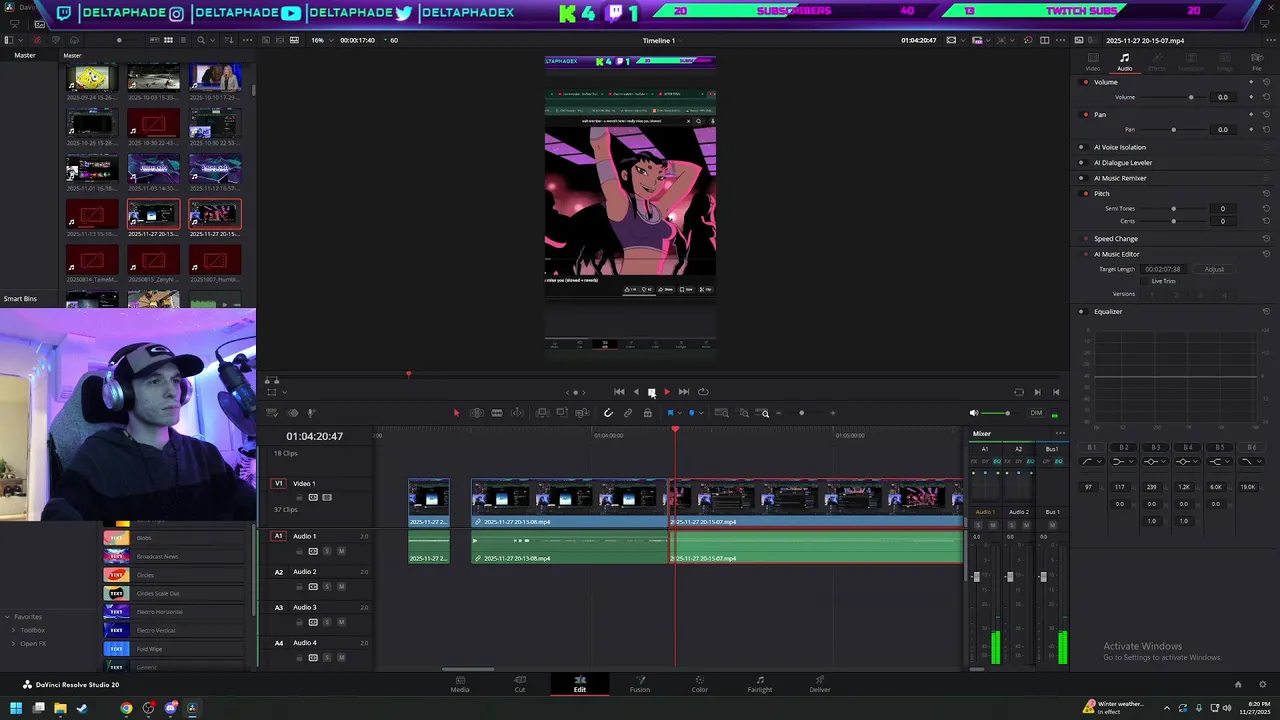Open the media pool sort menu
The image size is (1280, 720).
[x=229, y=40]
